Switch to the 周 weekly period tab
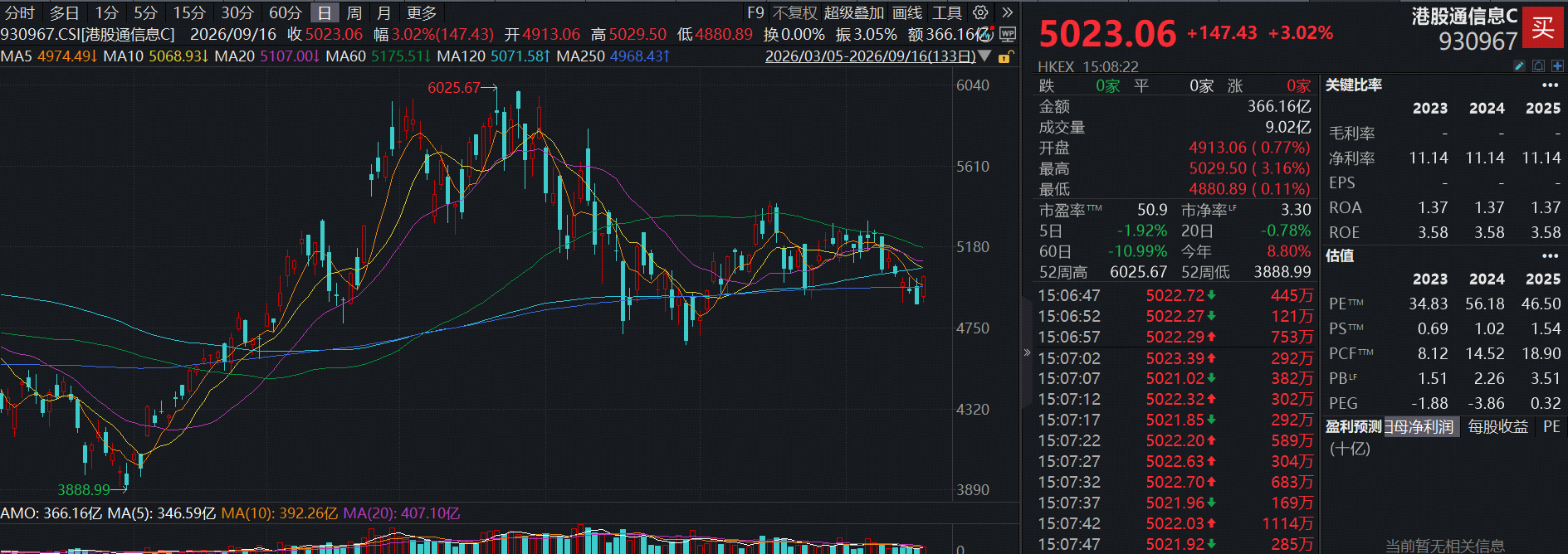1568x554 pixels. tap(354, 13)
